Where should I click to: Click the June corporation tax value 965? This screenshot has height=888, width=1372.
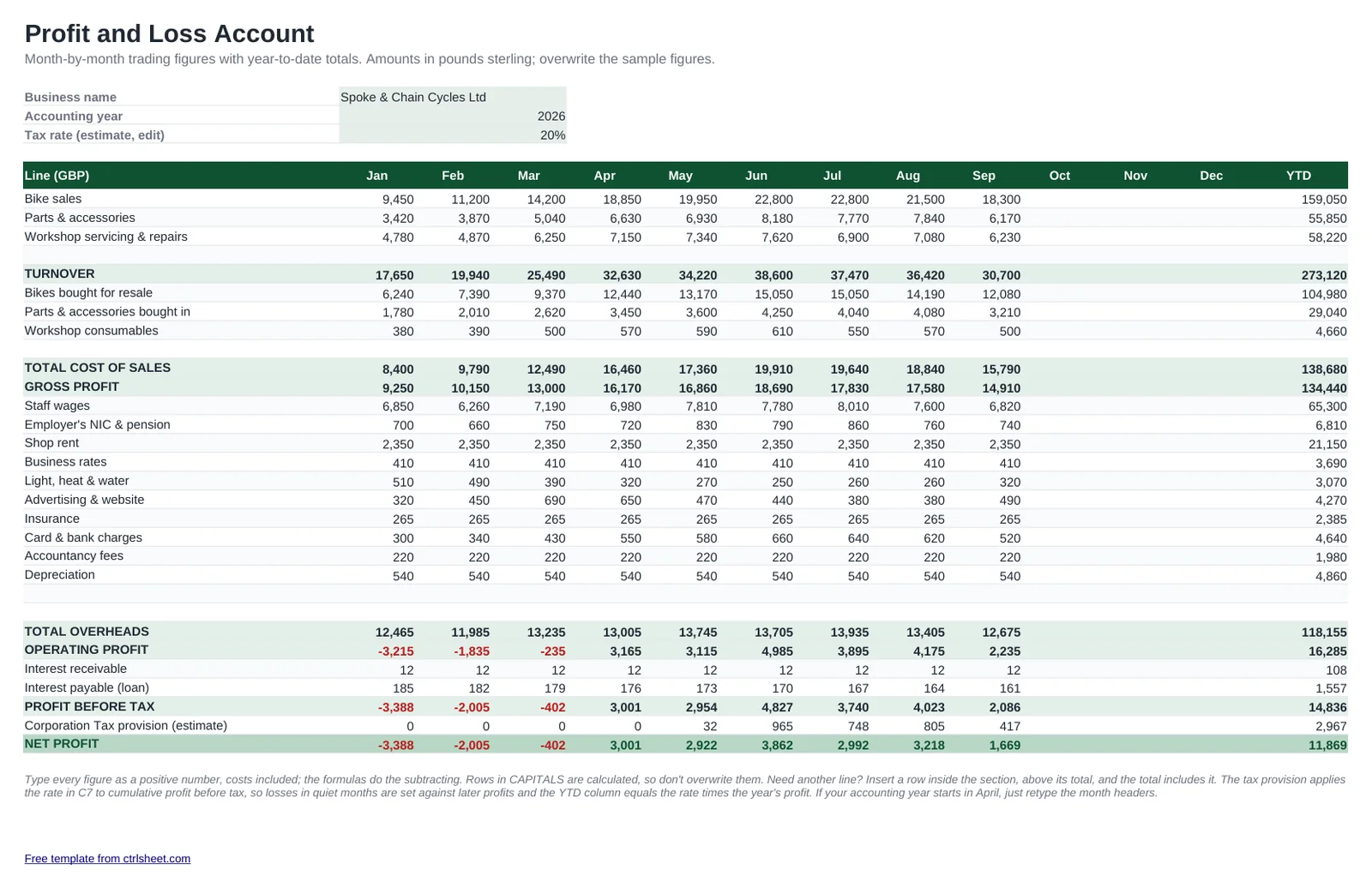[782, 726]
